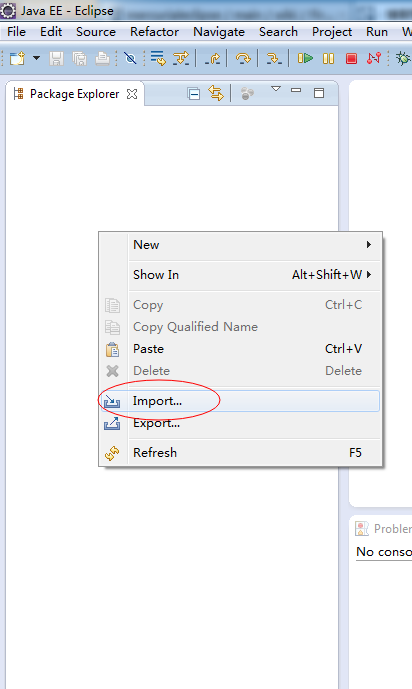Open Package Explorer View Menu triangle
This screenshot has height=689, width=412.
click(276, 89)
